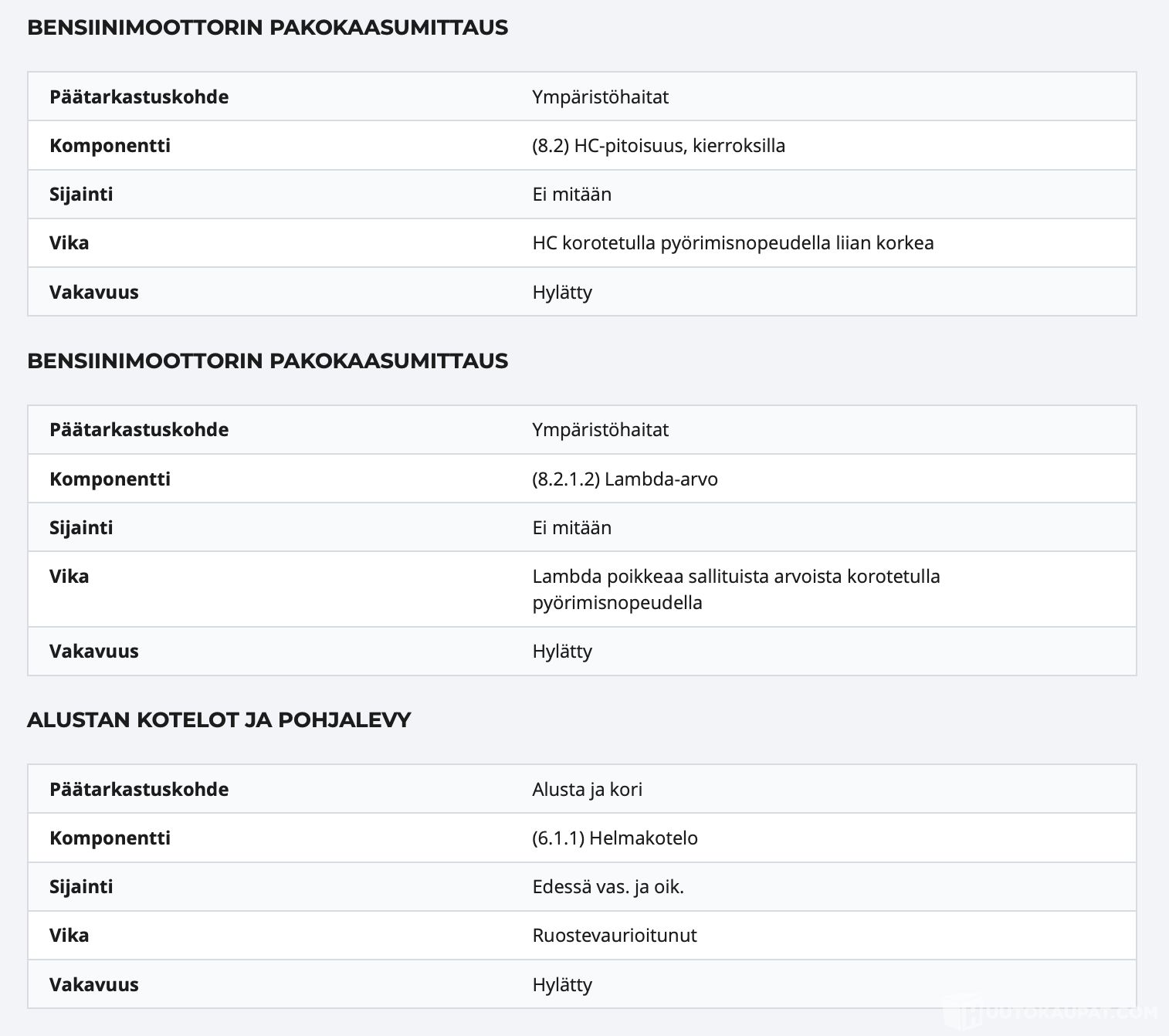Click the "Vakavuus" label in the Helmakotelo table
The height and width of the screenshot is (1036, 1169).
[x=93, y=984]
